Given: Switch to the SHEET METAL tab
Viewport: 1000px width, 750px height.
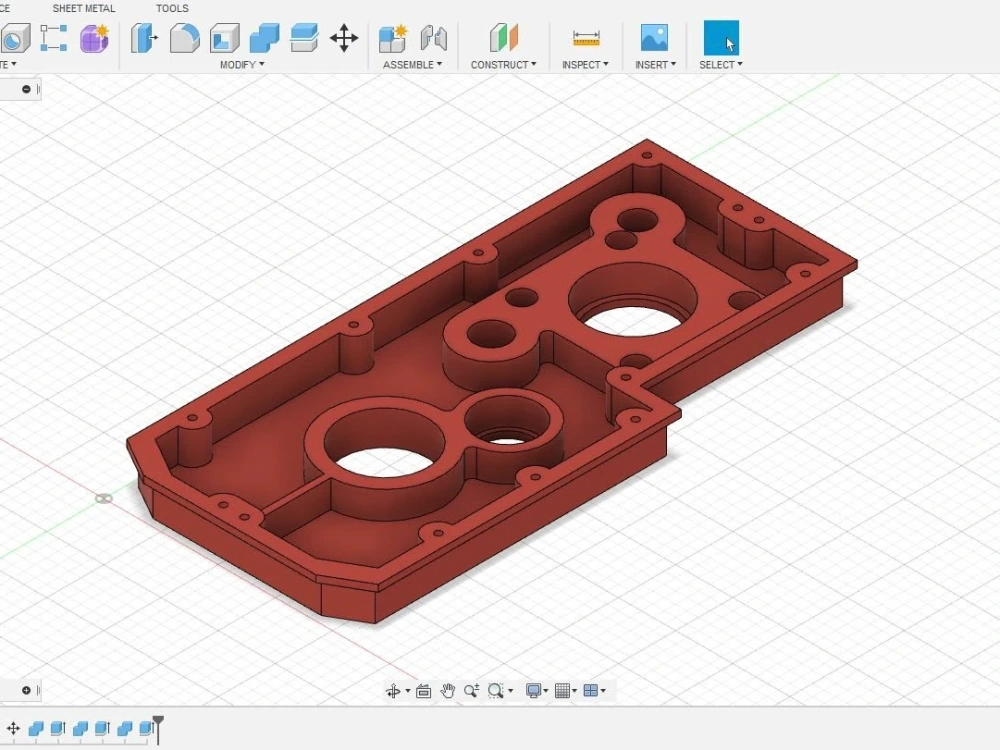Looking at the screenshot, I should [x=84, y=8].
